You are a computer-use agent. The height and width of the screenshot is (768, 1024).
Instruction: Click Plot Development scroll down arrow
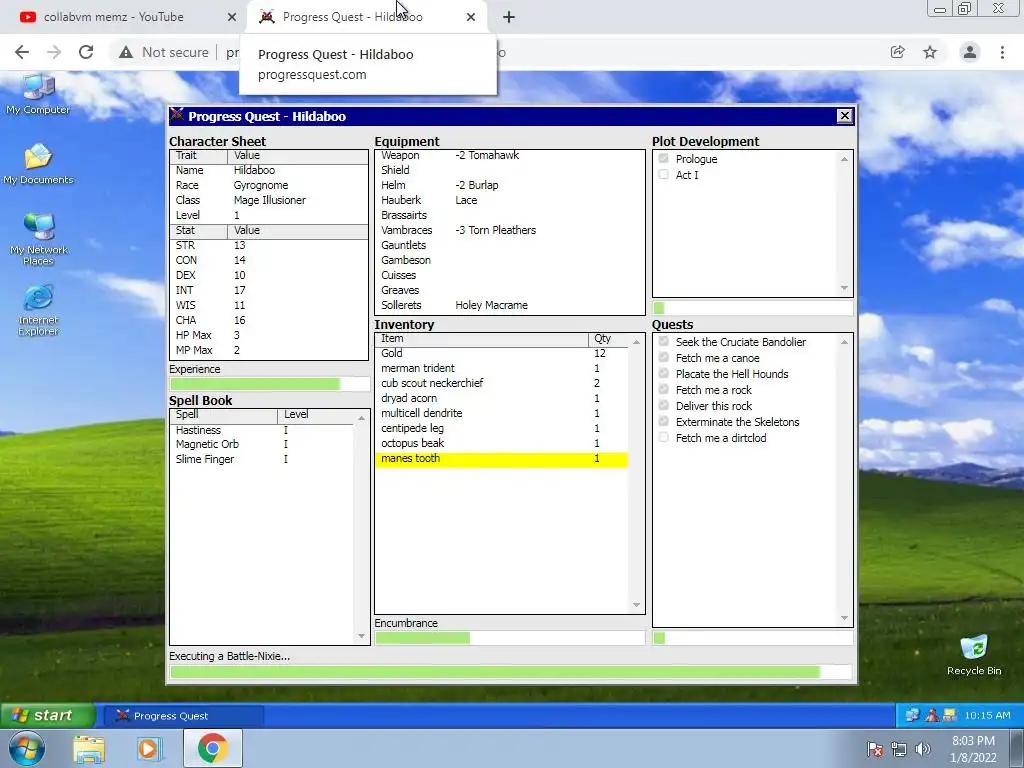[844, 288]
